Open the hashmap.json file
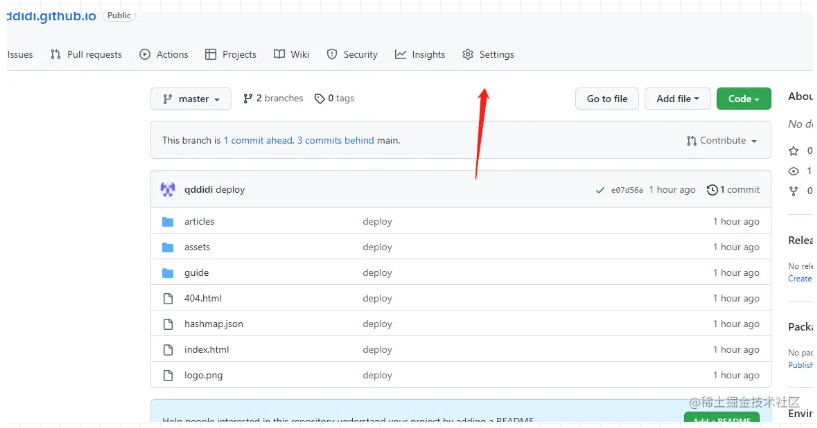Viewport: 817px width, 428px height. coord(214,324)
